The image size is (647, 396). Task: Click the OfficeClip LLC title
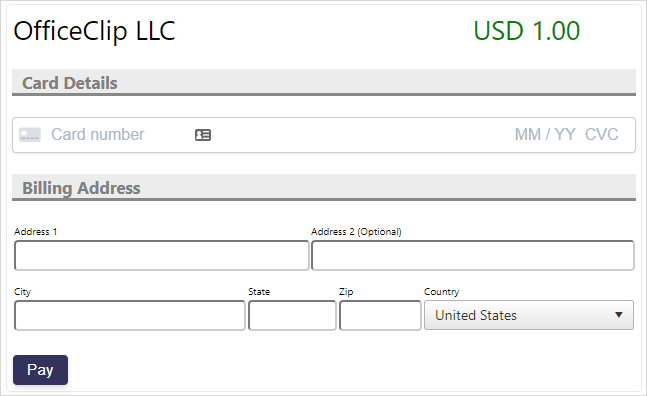click(94, 31)
